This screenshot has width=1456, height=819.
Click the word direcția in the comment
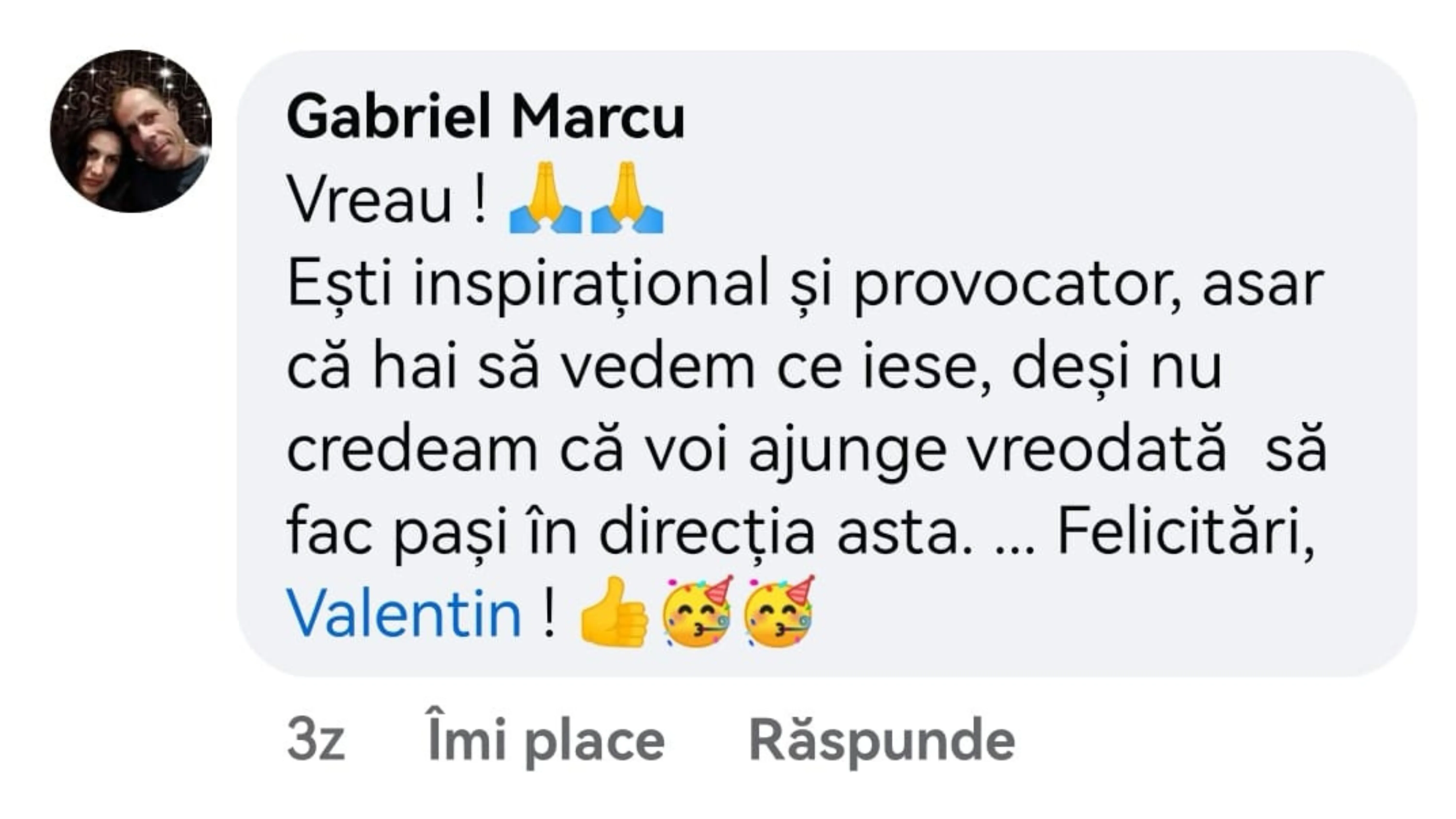point(706,532)
